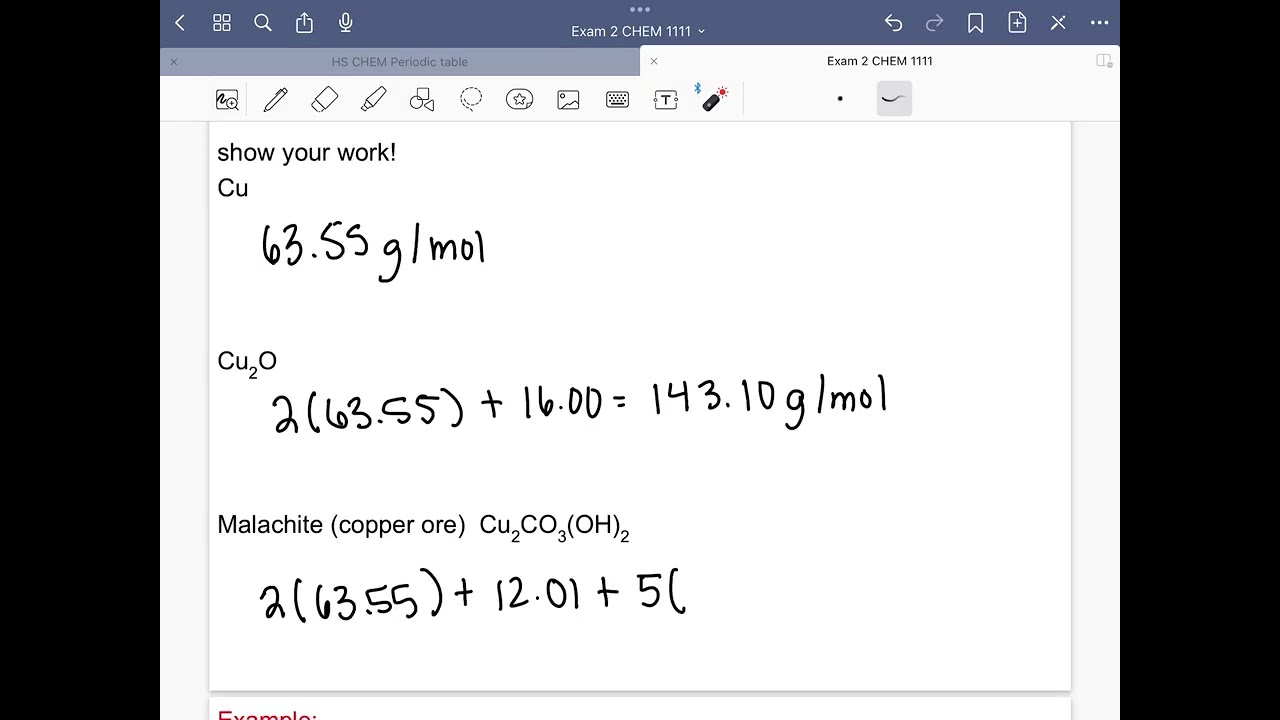Select the stroke thickness preset

click(894, 99)
